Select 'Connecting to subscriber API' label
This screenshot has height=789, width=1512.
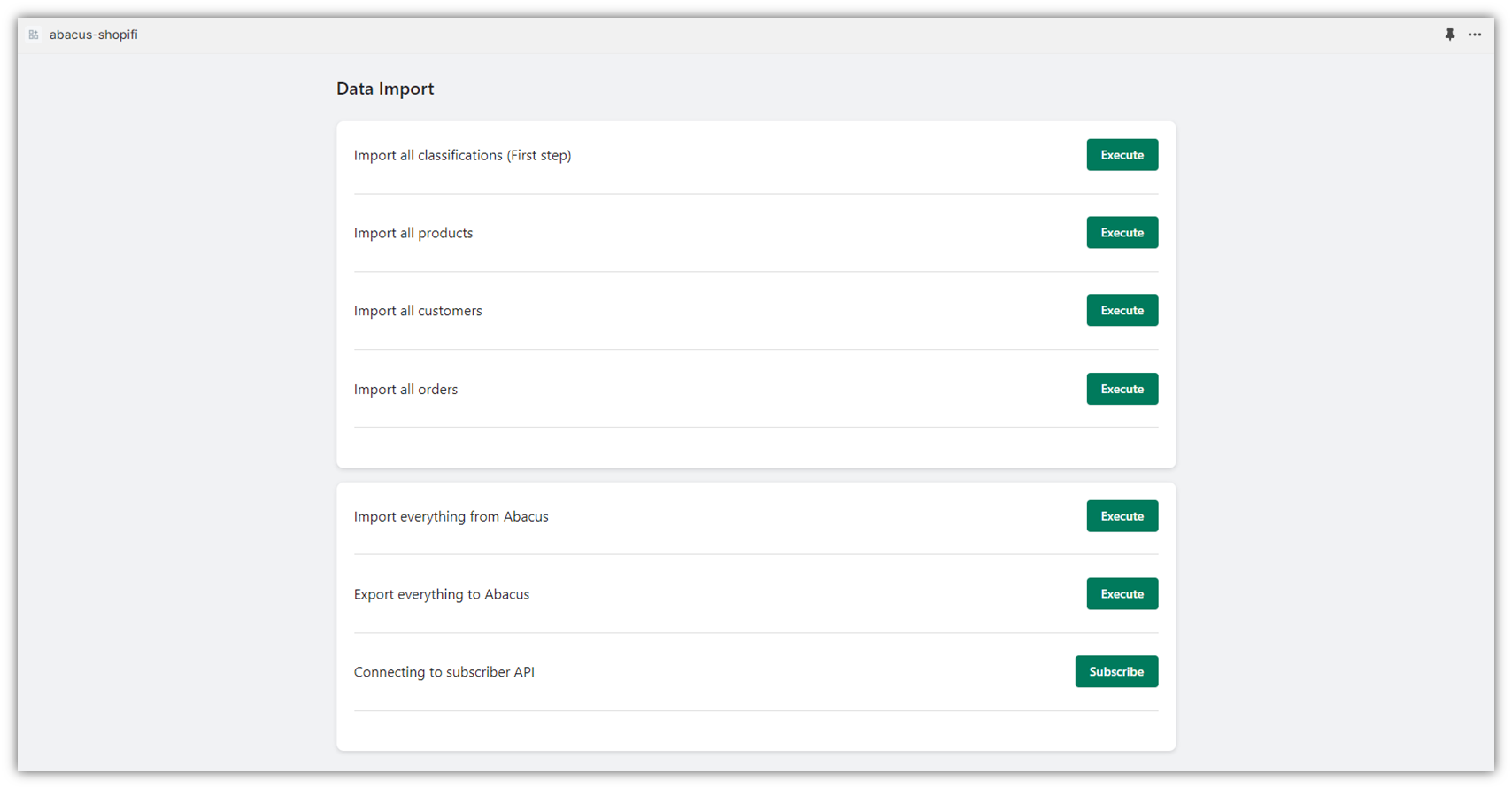pos(444,672)
